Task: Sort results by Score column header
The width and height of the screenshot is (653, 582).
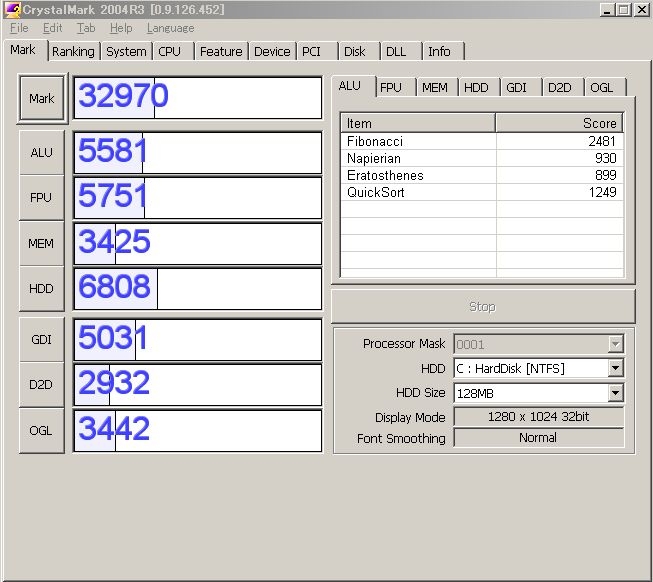Action: (x=559, y=123)
